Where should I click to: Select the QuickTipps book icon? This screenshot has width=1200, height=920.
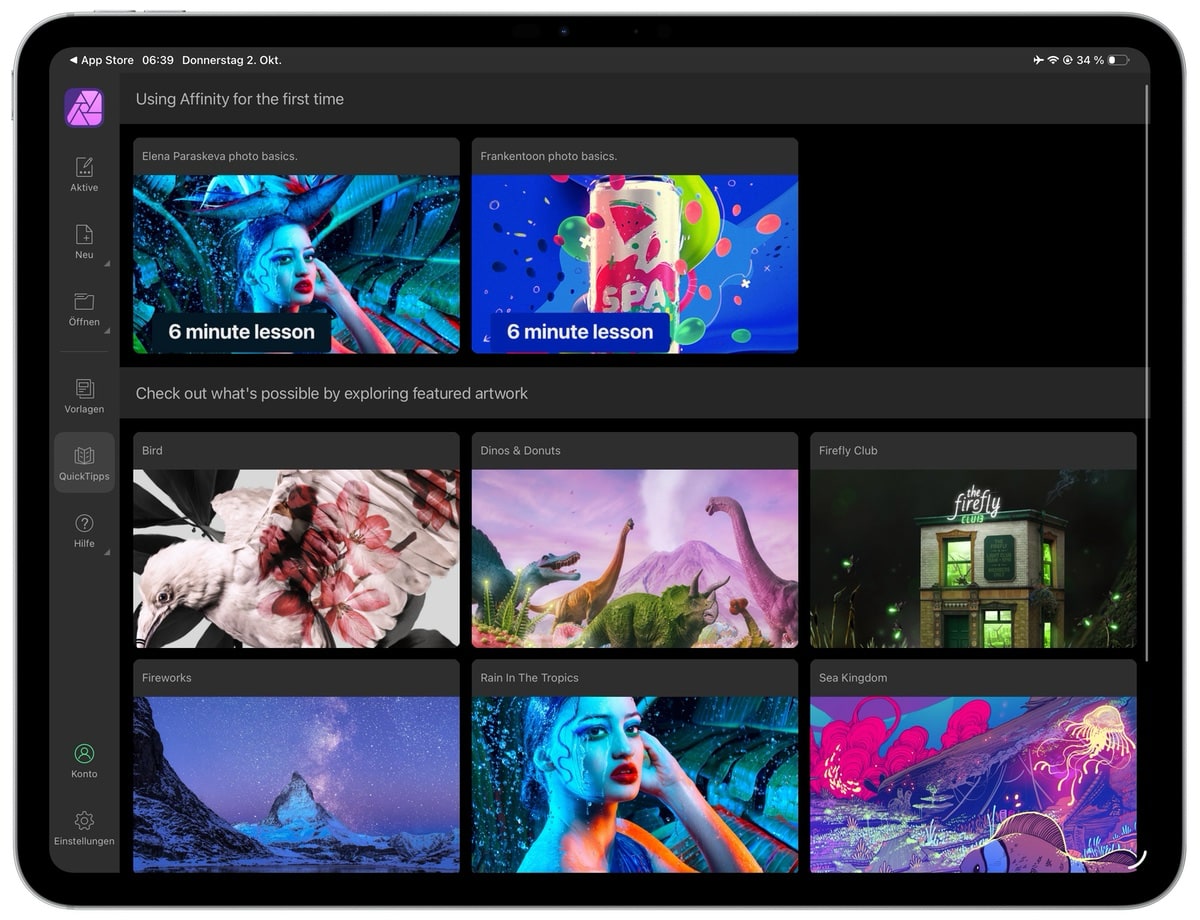(84, 456)
